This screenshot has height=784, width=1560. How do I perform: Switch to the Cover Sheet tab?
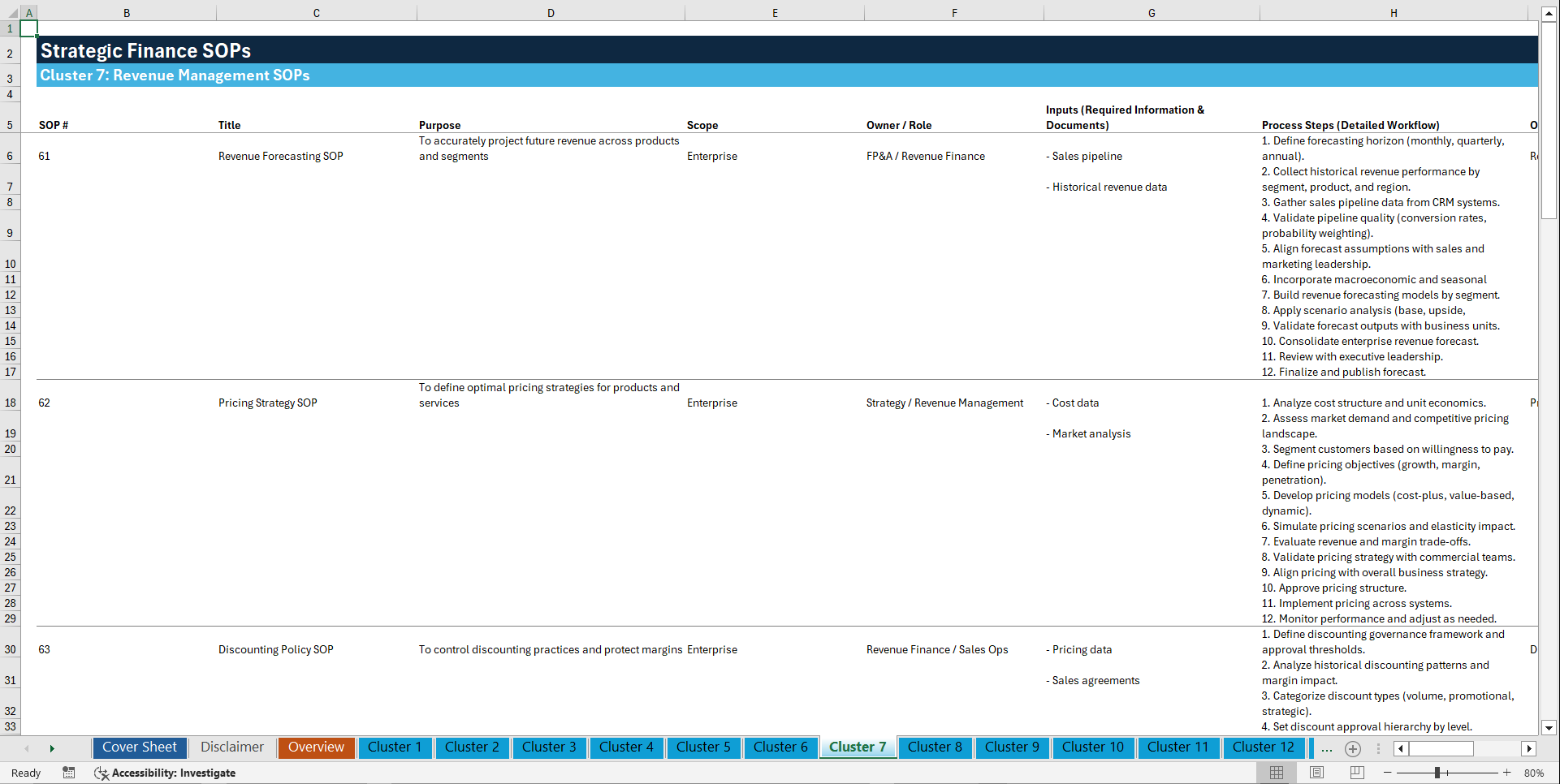click(139, 747)
